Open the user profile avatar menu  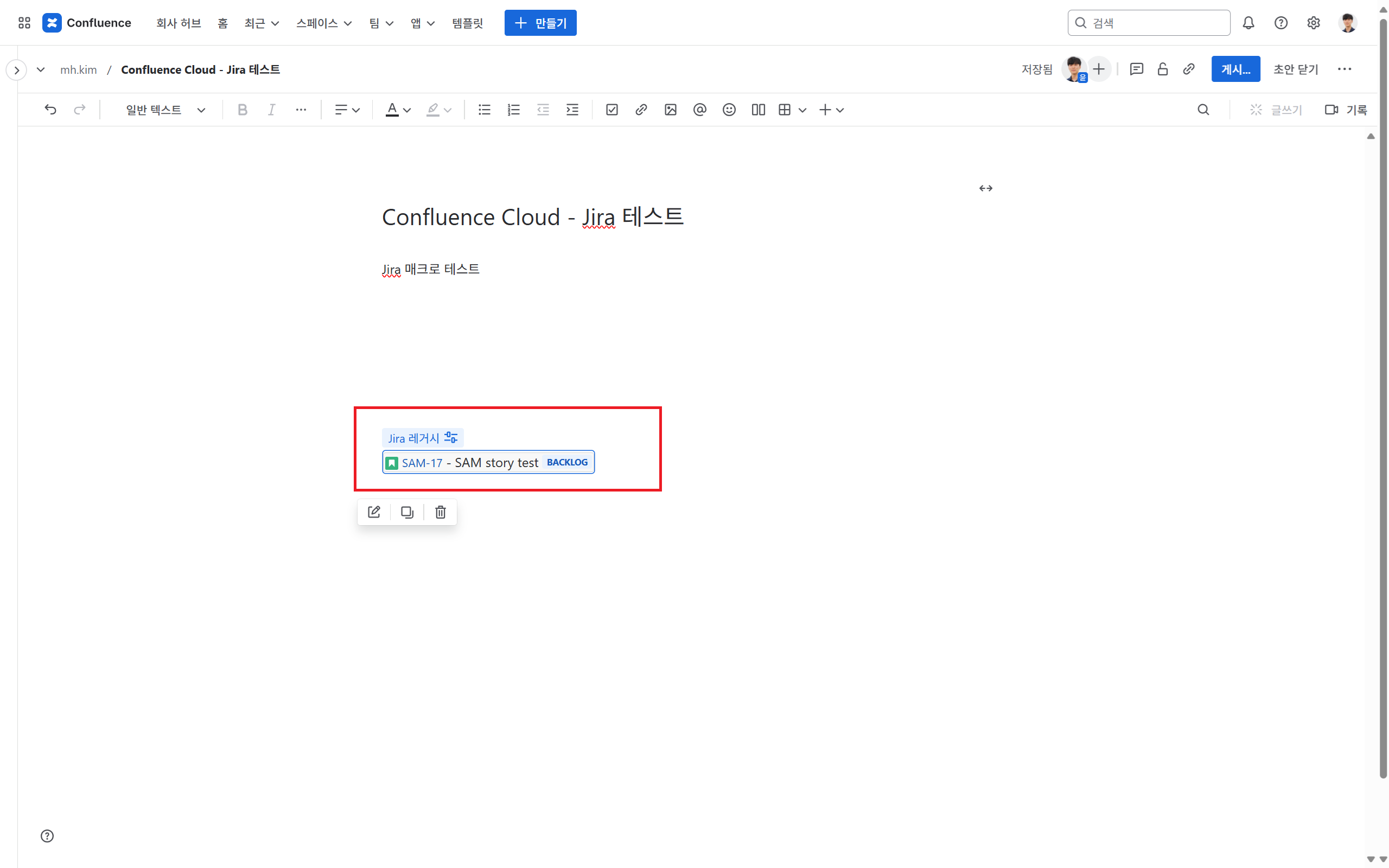[1347, 23]
